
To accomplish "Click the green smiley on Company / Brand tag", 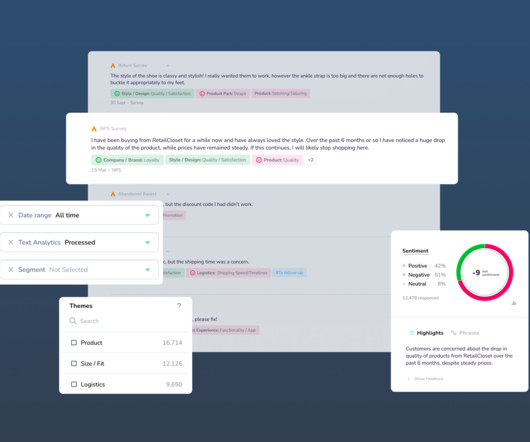I will click(98, 160).
